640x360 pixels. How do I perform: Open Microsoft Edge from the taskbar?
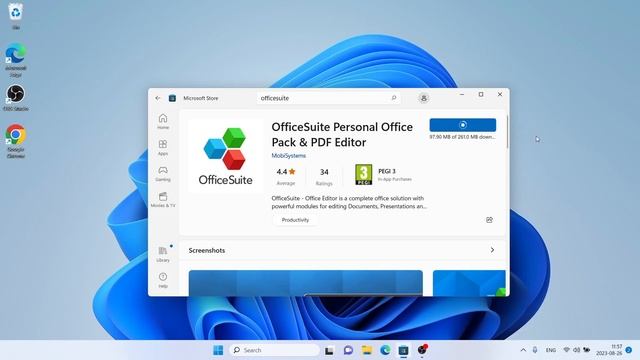click(x=385, y=350)
